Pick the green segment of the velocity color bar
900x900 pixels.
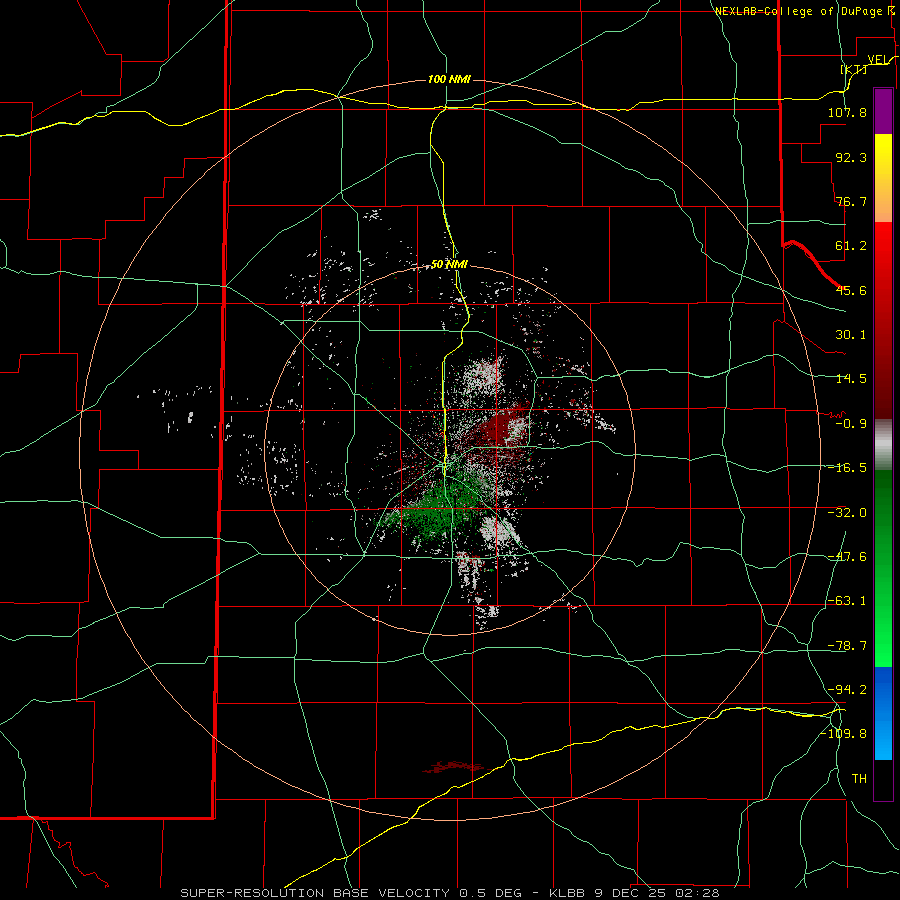pos(883,568)
